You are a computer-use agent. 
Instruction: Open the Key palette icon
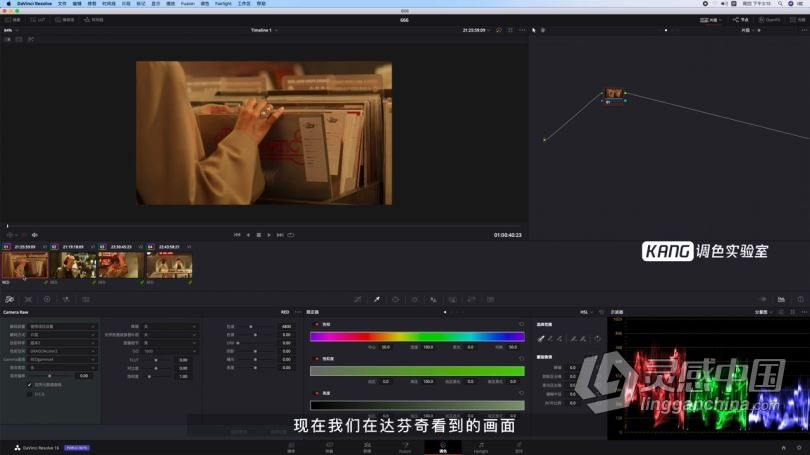[x=453, y=300]
